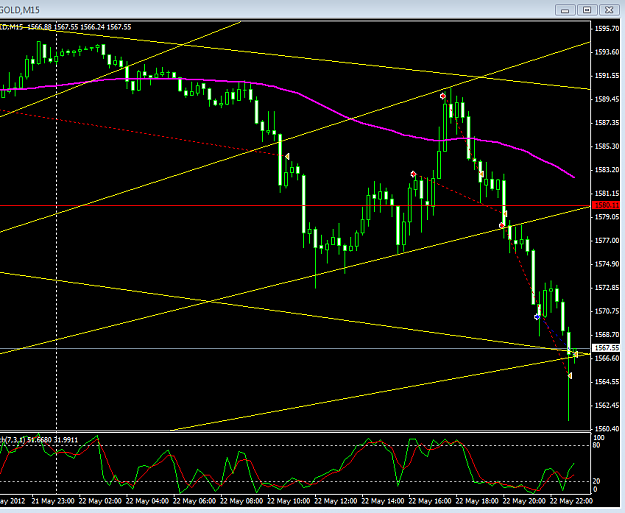The height and width of the screenshot is (513, 625).
Task: Select the red horizontal line at 1580.11
Action: (x=295, y=206)
